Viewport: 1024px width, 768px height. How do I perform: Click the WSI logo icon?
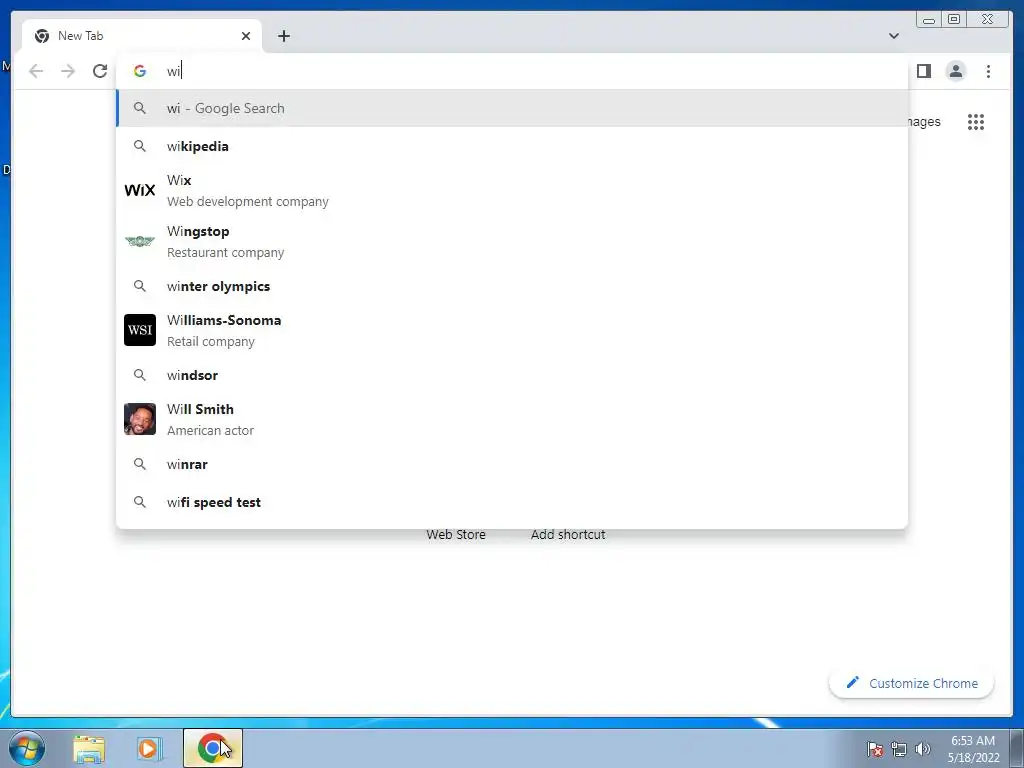[x=140, y=330]
